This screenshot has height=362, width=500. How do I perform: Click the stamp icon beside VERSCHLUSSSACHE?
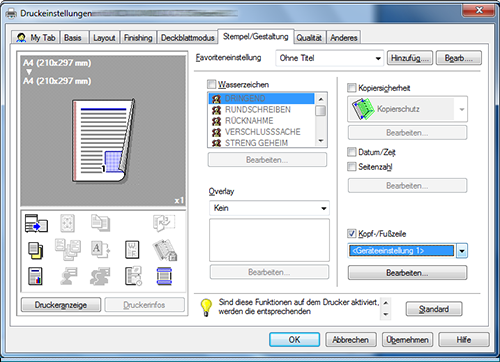(x=217, y=132)
